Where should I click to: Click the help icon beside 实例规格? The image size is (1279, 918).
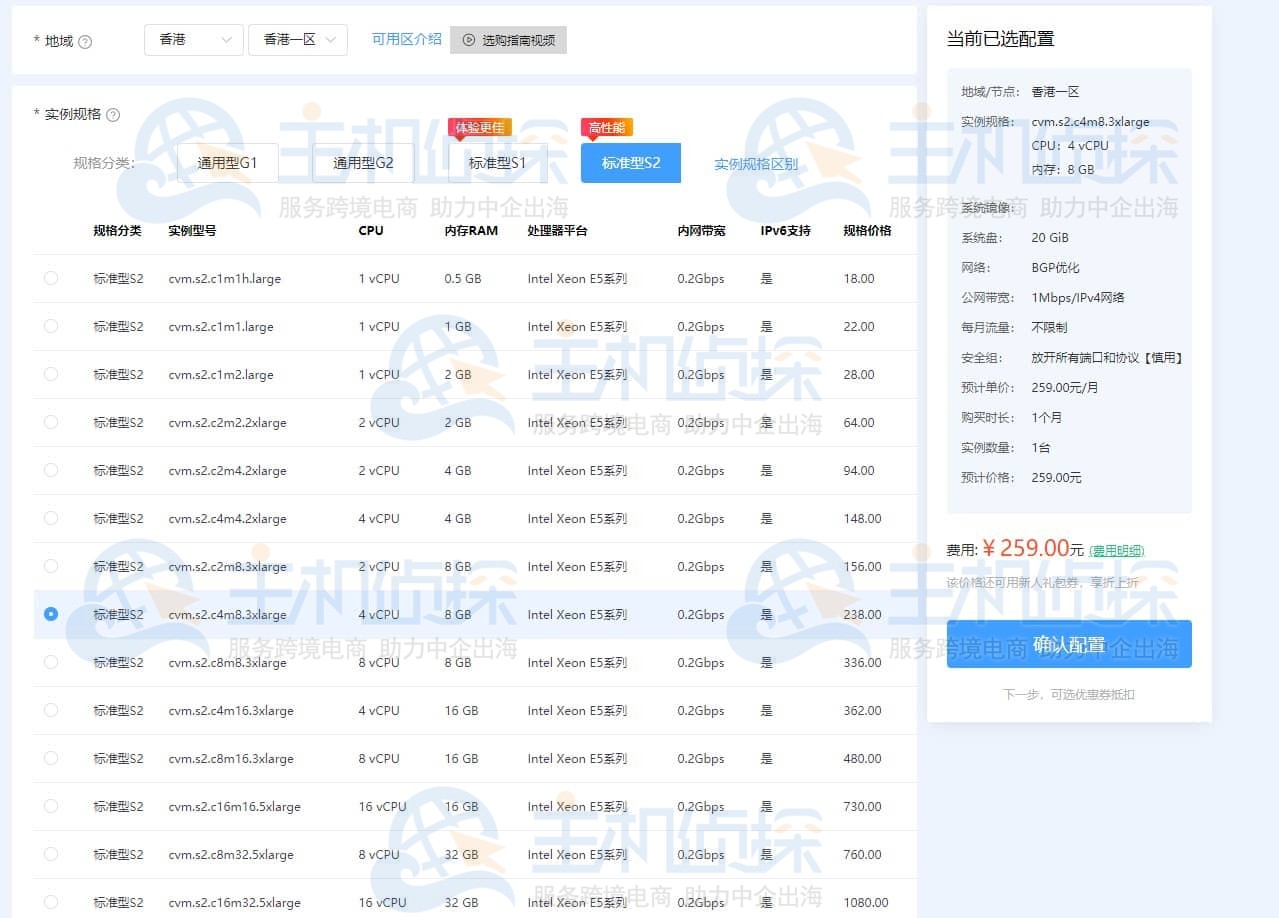pyautogui.click(x=113, y=115)
